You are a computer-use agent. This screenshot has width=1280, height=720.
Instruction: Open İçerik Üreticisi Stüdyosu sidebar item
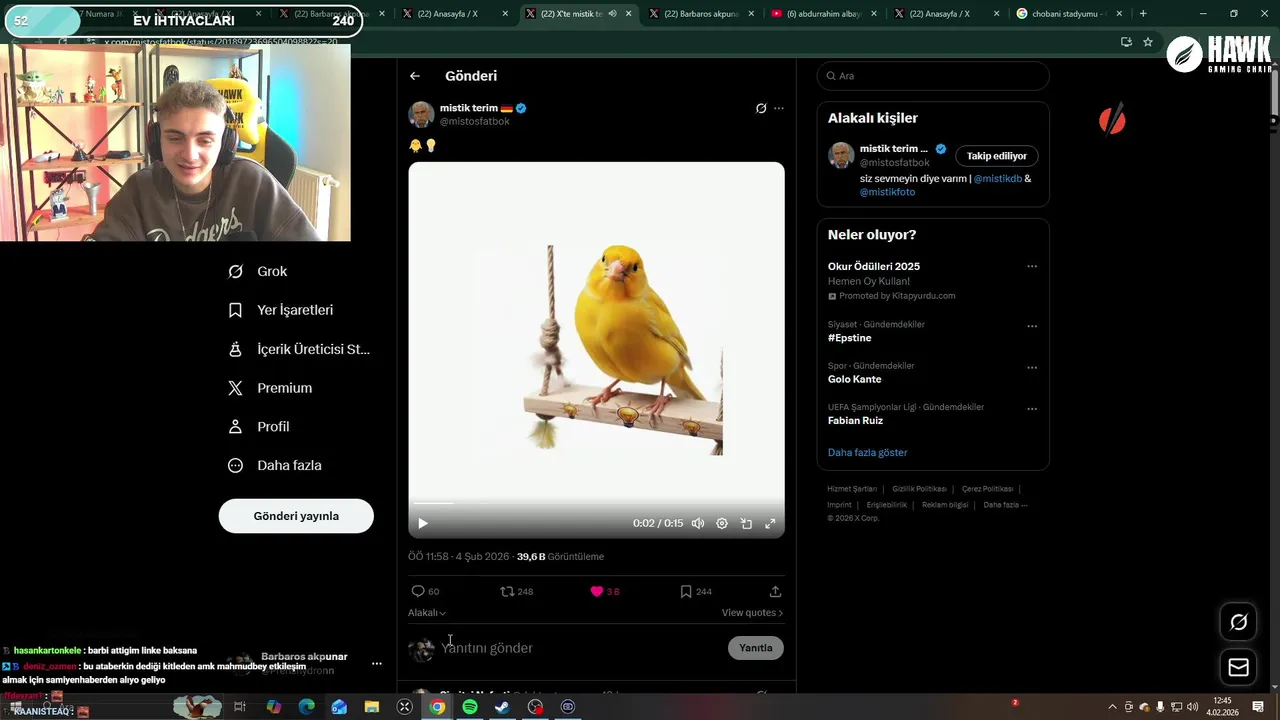pyautogui.click(x=299, y=349)
